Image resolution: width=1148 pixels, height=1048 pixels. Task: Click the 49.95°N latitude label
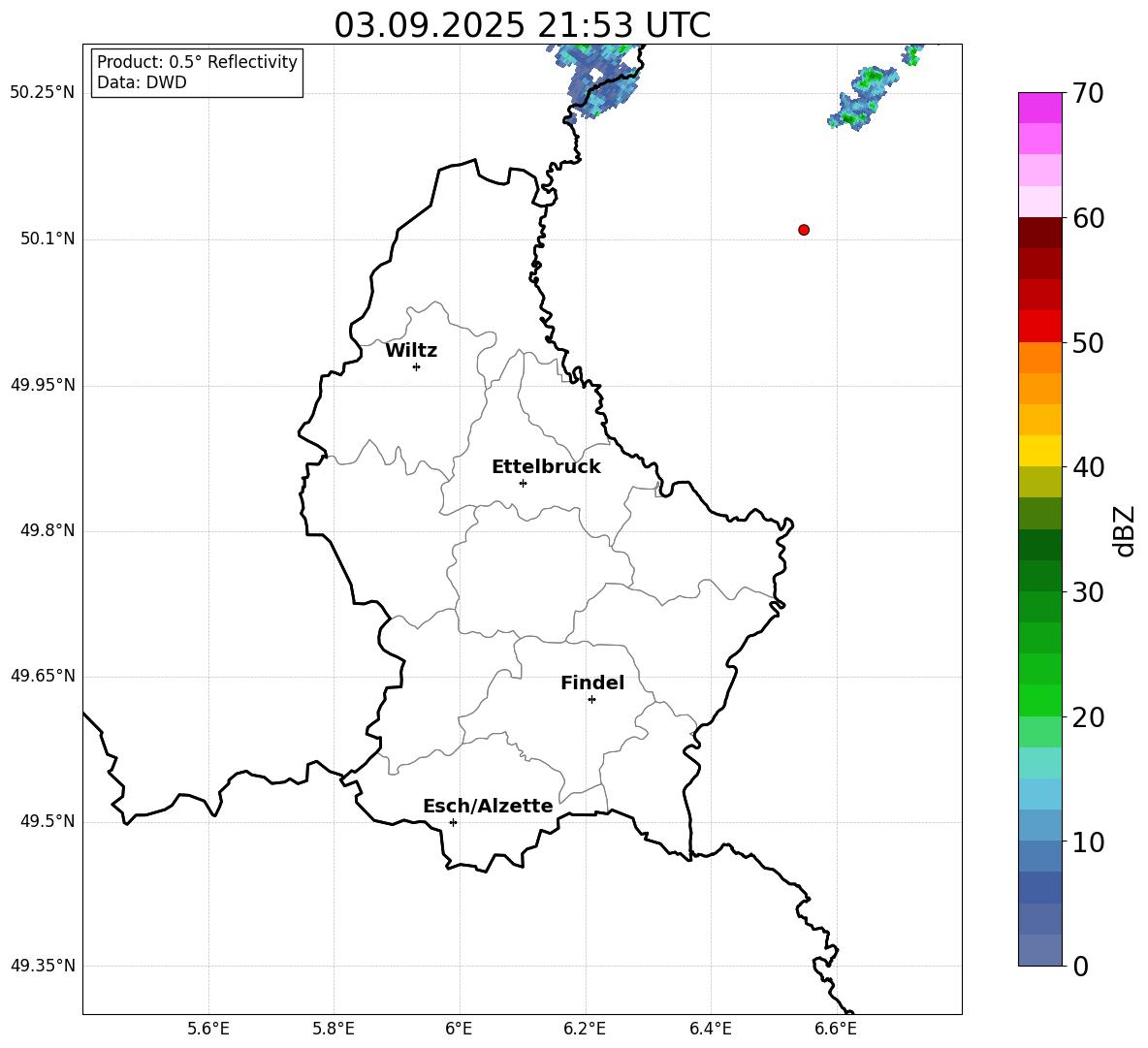click(x=43, y=386)
